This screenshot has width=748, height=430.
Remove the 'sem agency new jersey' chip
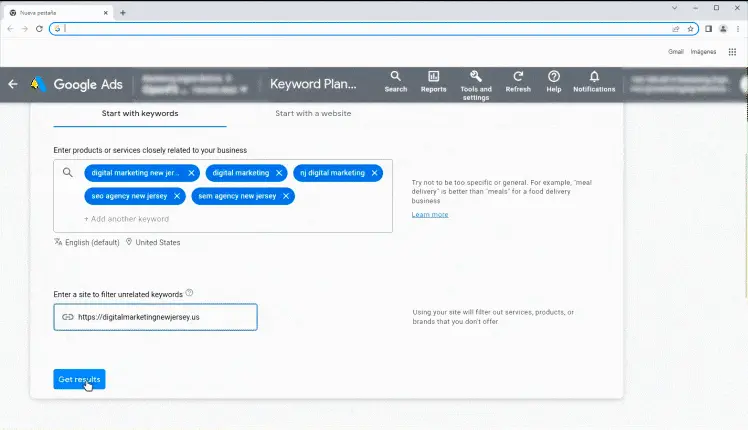click(x=286, y=196)
